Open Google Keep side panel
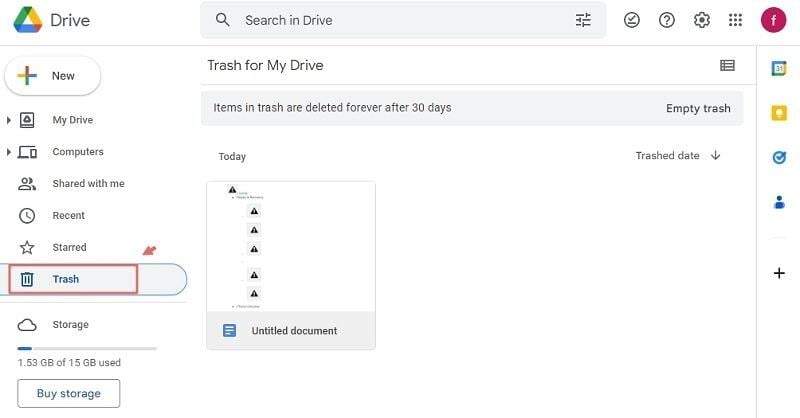800x418 pixels. coord(779,113)
